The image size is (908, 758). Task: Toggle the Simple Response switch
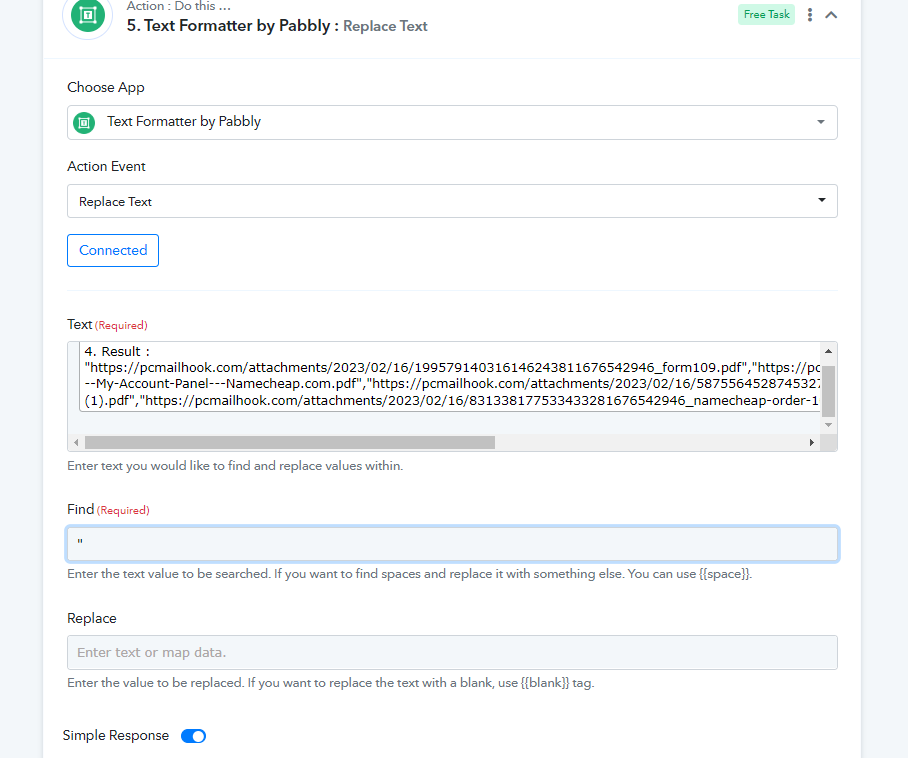(x=193, y=736)
